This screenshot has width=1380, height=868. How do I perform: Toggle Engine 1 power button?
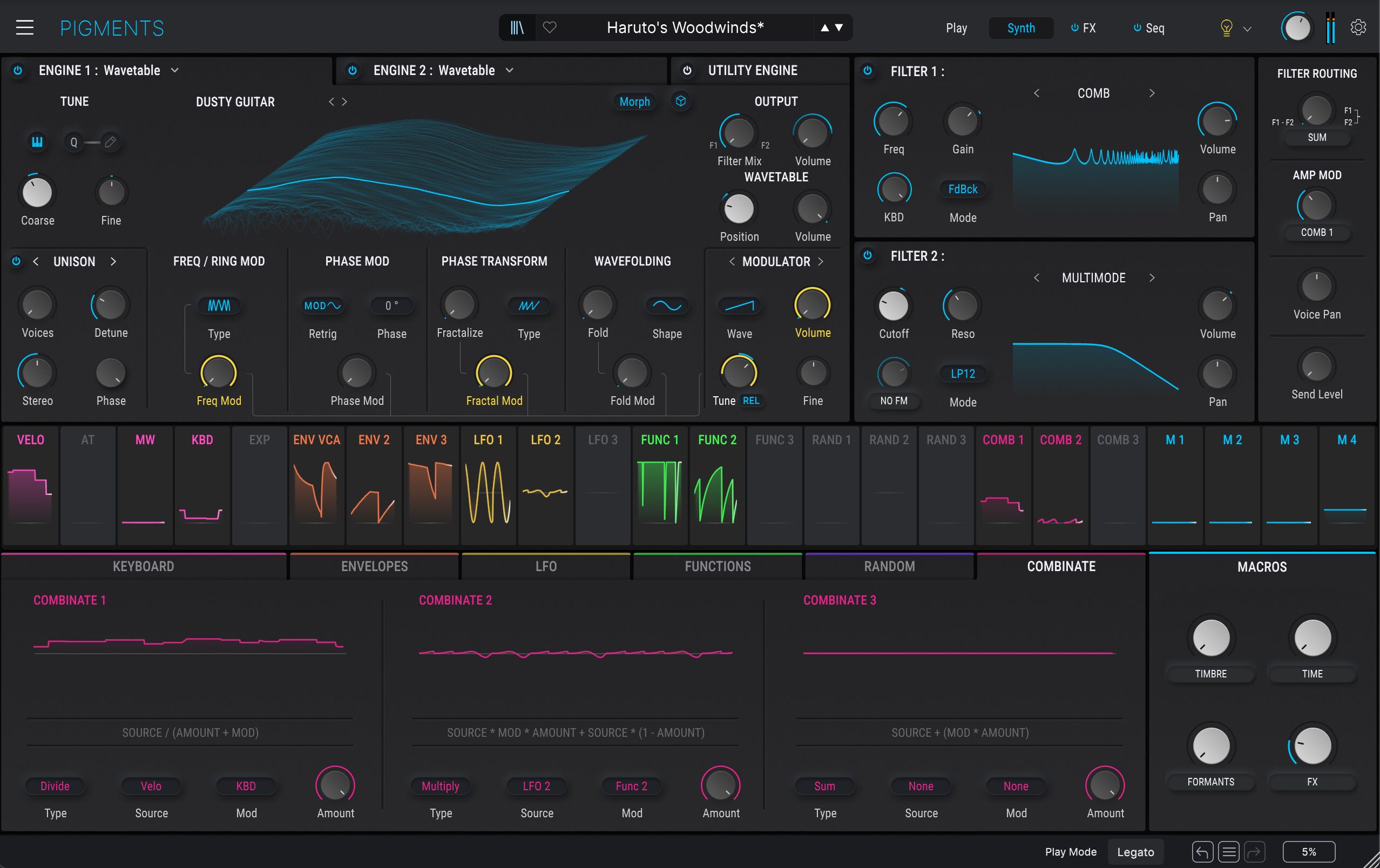click(18, 70)
